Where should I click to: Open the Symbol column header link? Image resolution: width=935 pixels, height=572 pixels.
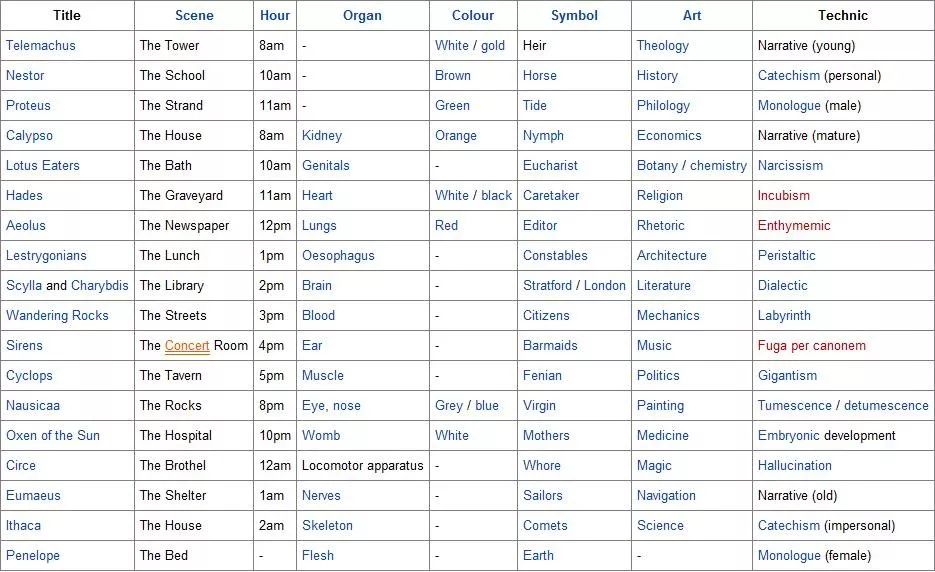[574, 16]
